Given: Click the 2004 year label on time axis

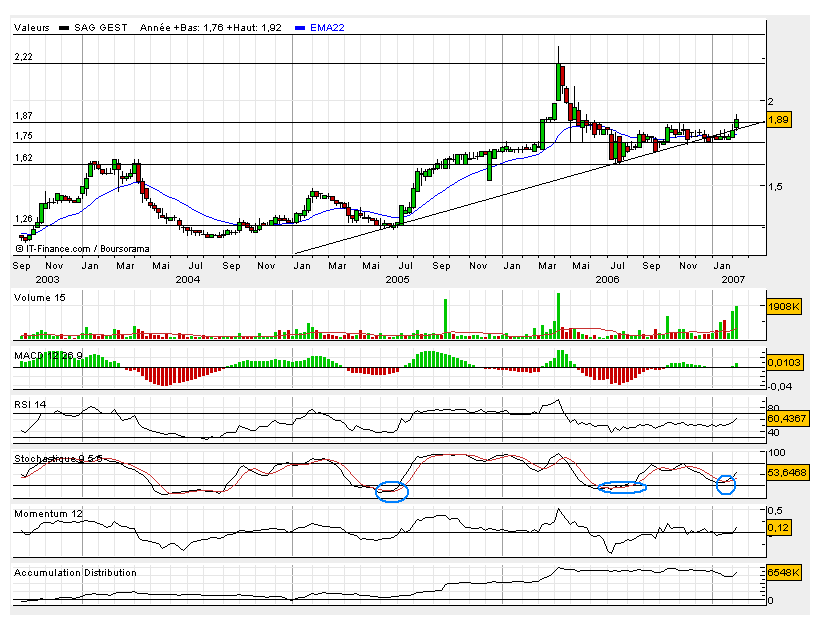Looking at the screenshot, I should click(x=188, y=280).
